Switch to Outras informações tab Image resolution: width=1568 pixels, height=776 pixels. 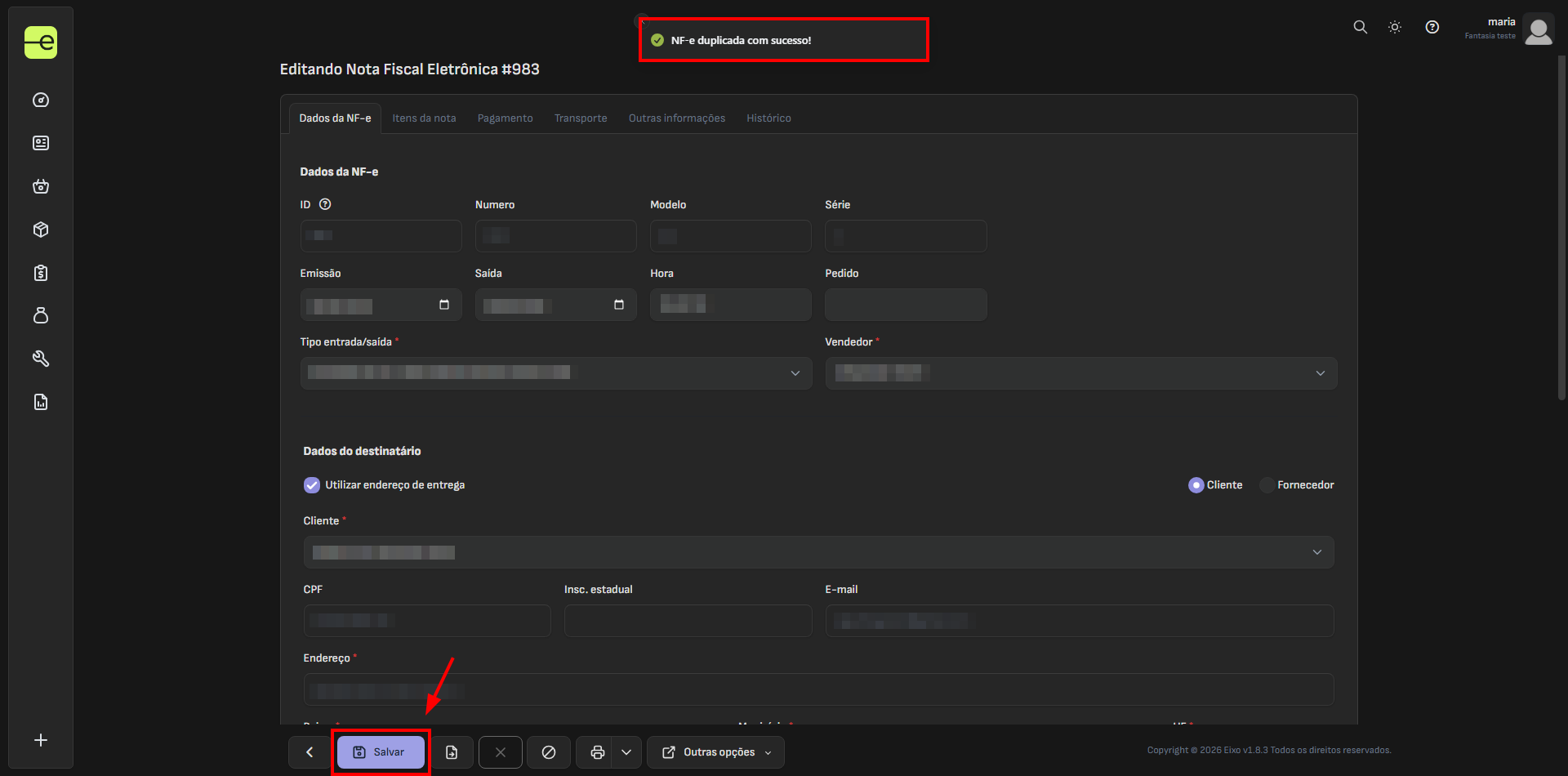tap(677, 118)
